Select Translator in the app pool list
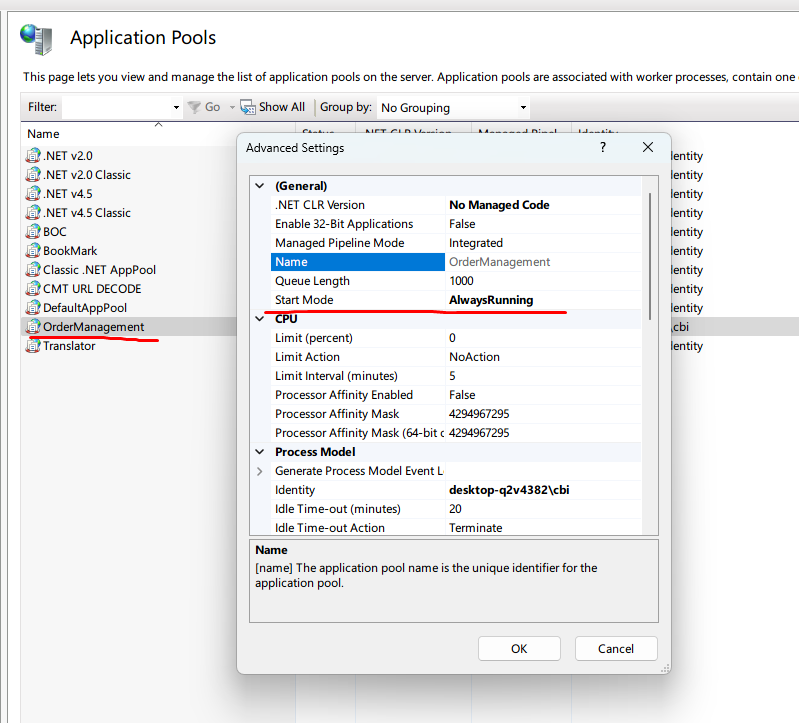Viewport: 799px width, 723px height. (x=69, y=345)
